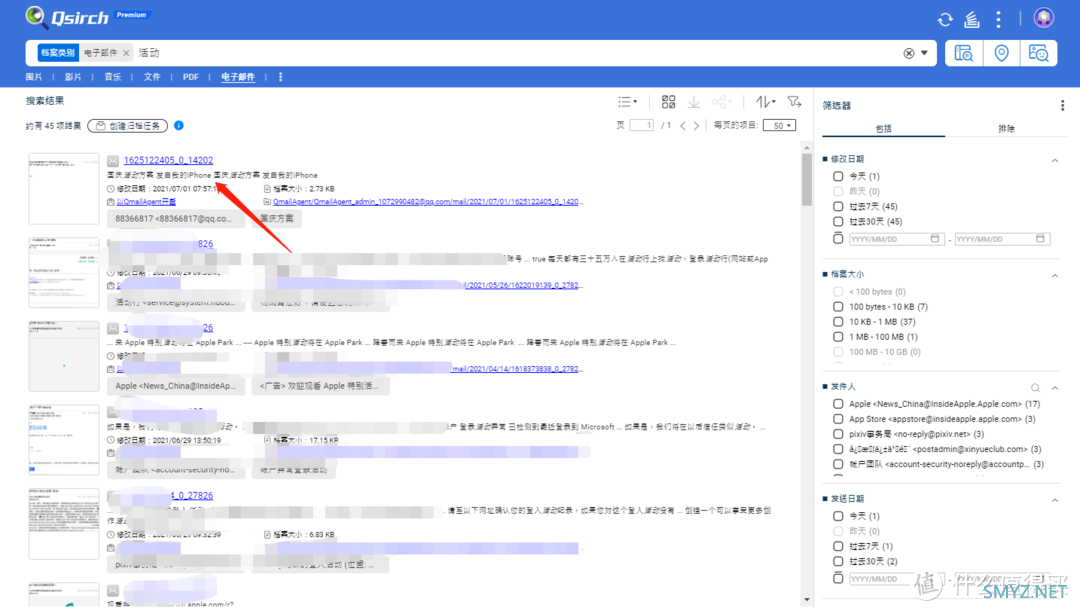Screen dimensions: 1080x611
Task: Collapse the 发送日期 filter section
Action: click(x=1055, y=499)
